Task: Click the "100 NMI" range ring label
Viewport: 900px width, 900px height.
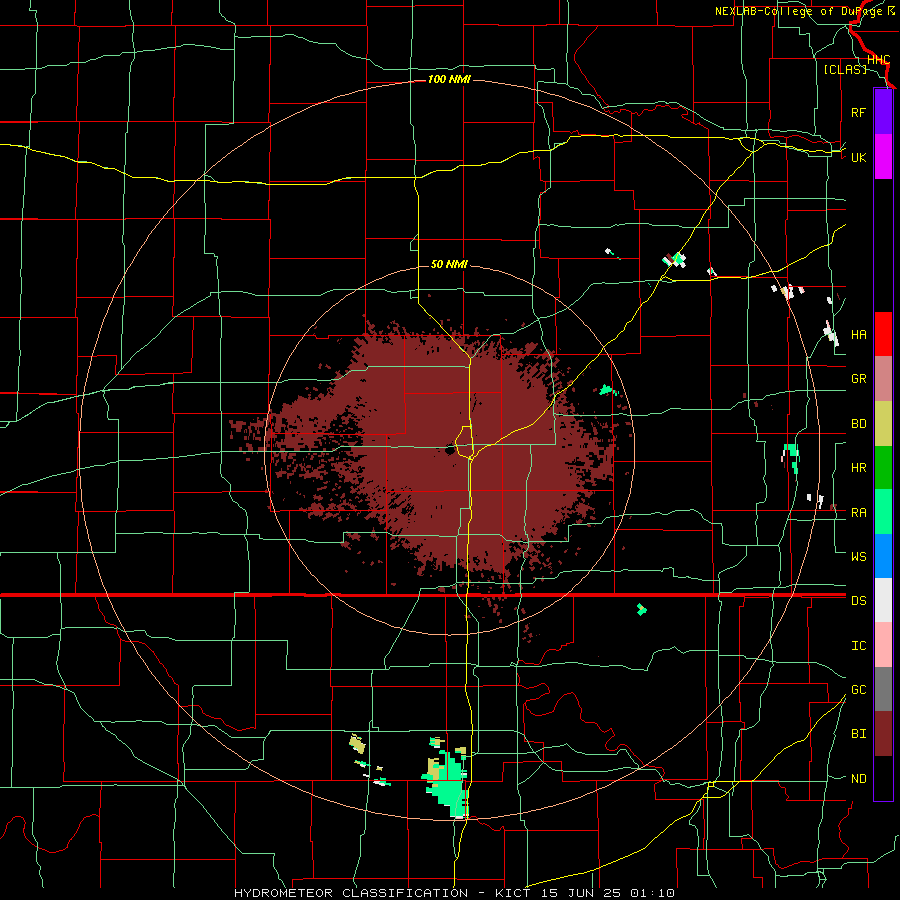Action: click(x=449, y=79)
